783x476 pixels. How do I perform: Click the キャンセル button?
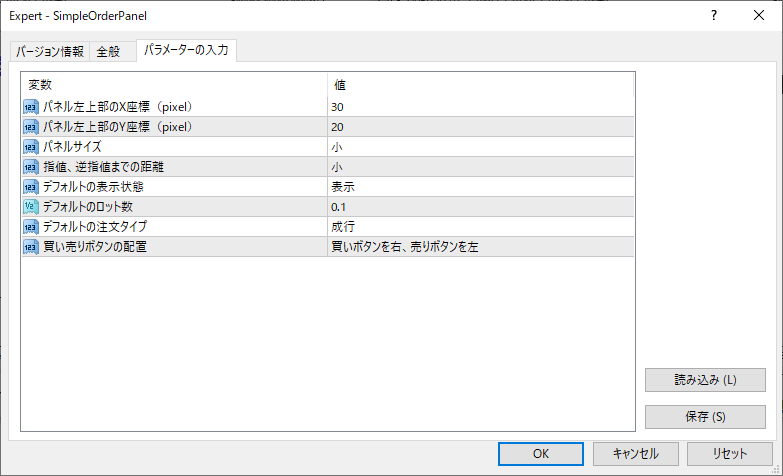pos(636,454)
